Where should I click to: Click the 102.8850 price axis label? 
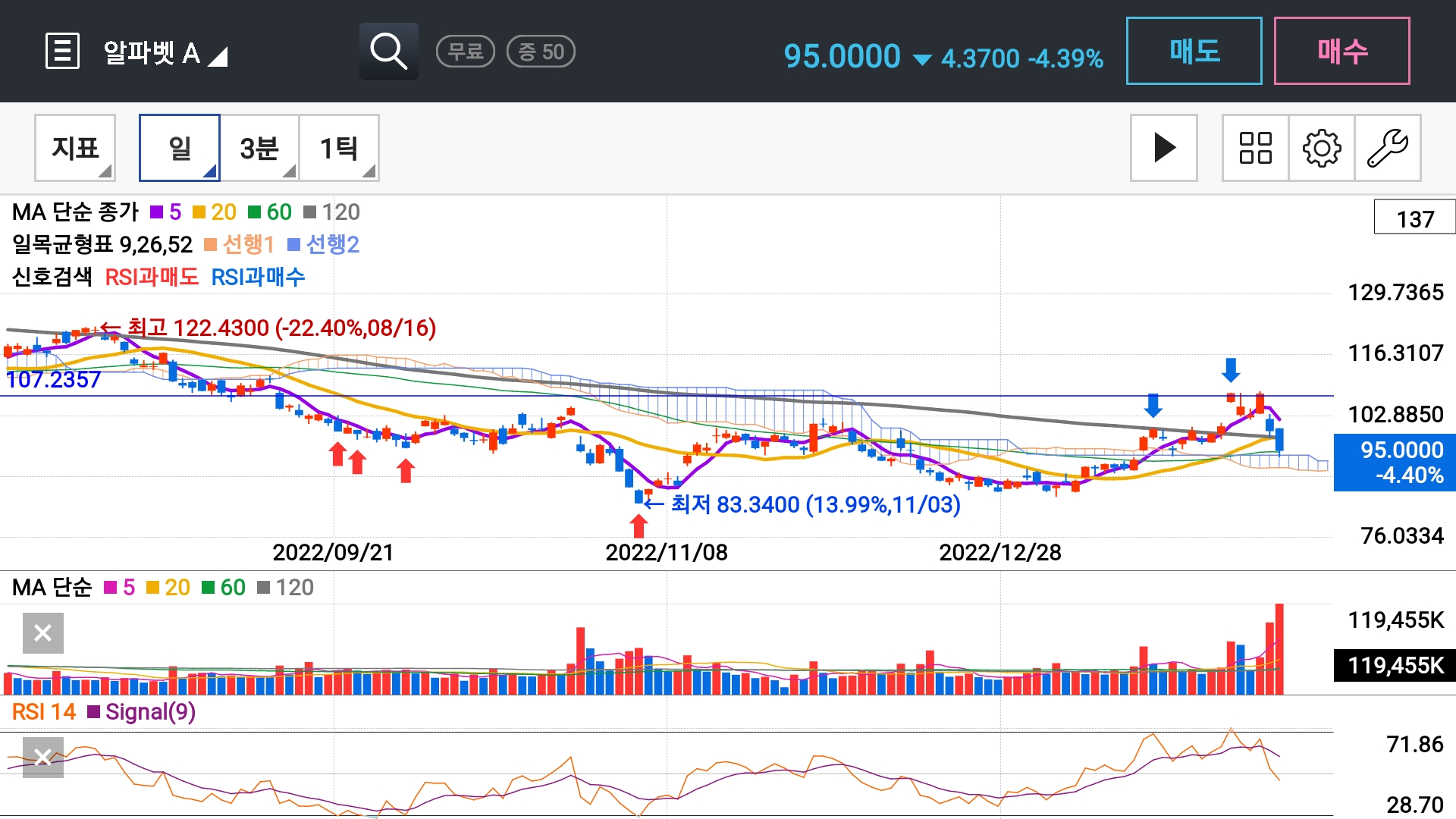[x=1395, y=414]
